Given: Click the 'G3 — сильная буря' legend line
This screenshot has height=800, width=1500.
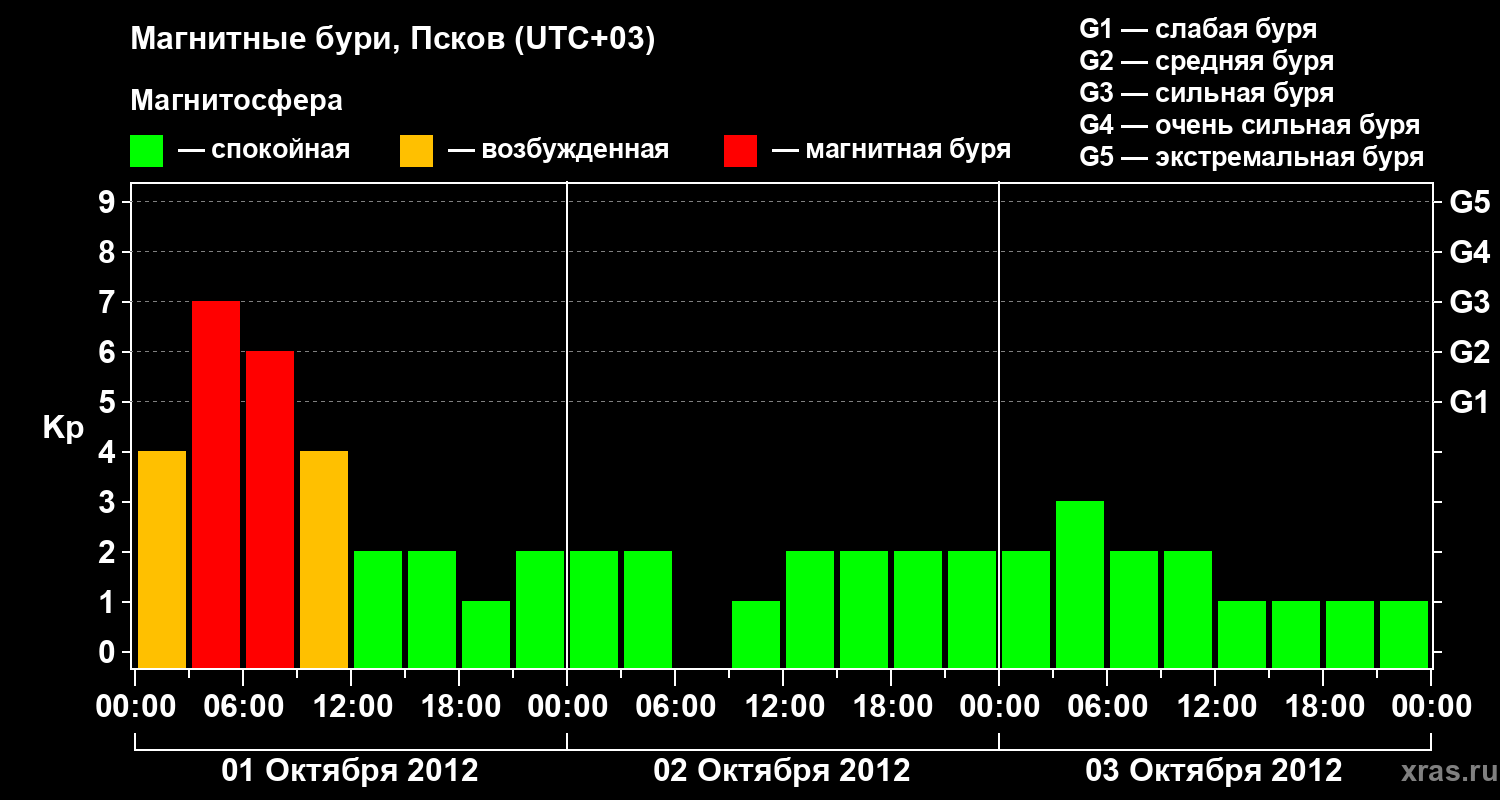Looking at the screenshot, I should (1206, 93).
